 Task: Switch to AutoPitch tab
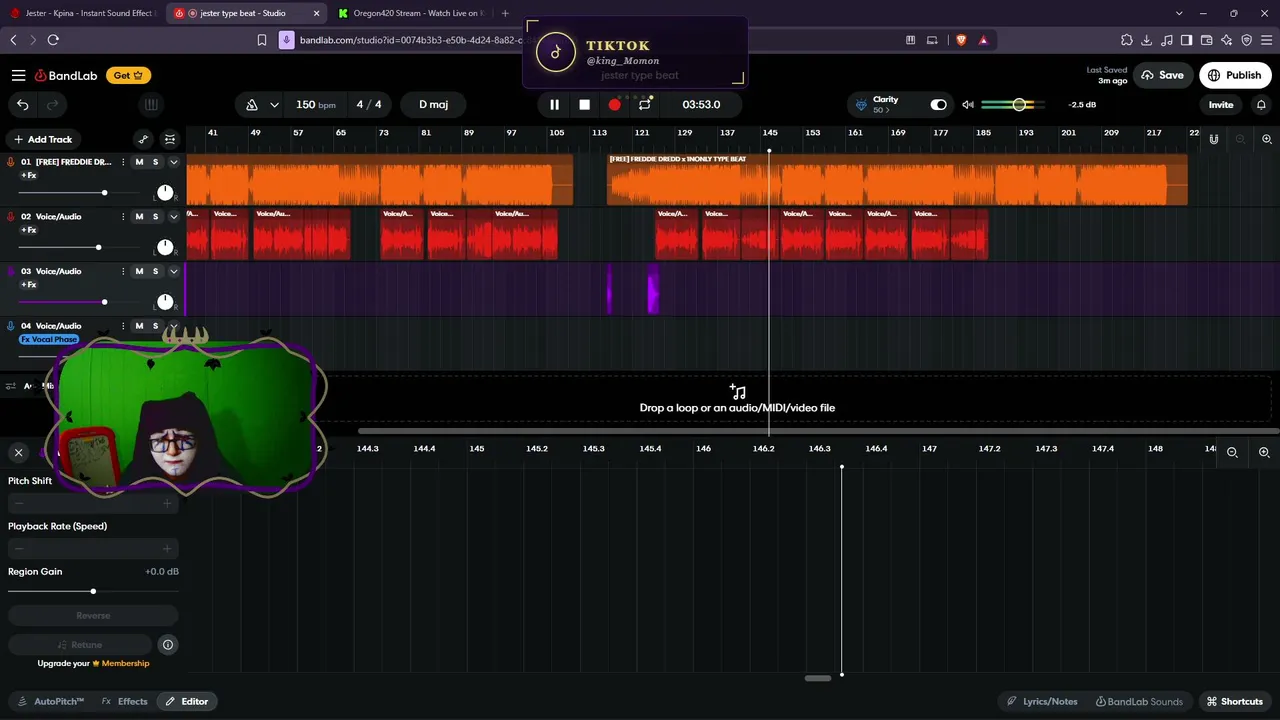[x=51, y=702]
